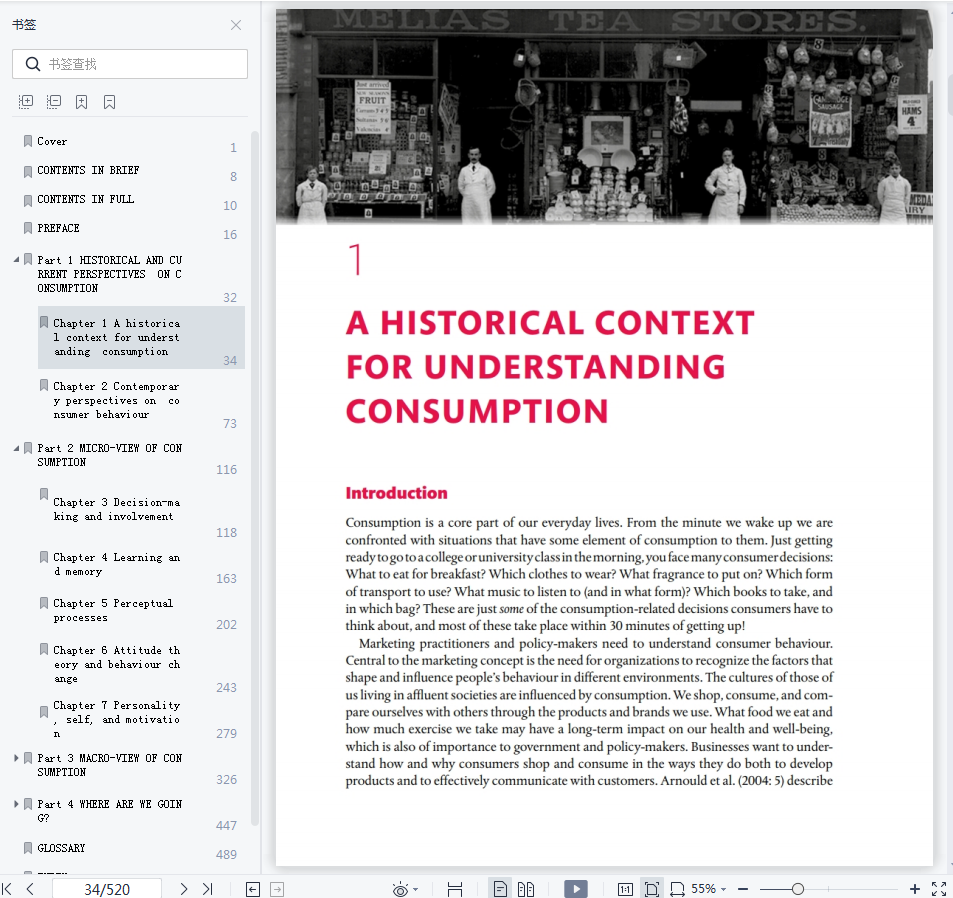This screenshot has height=898, width=953.
Task: Click bookmark flag icon beside PREFACE
Action: pos(27,228)
